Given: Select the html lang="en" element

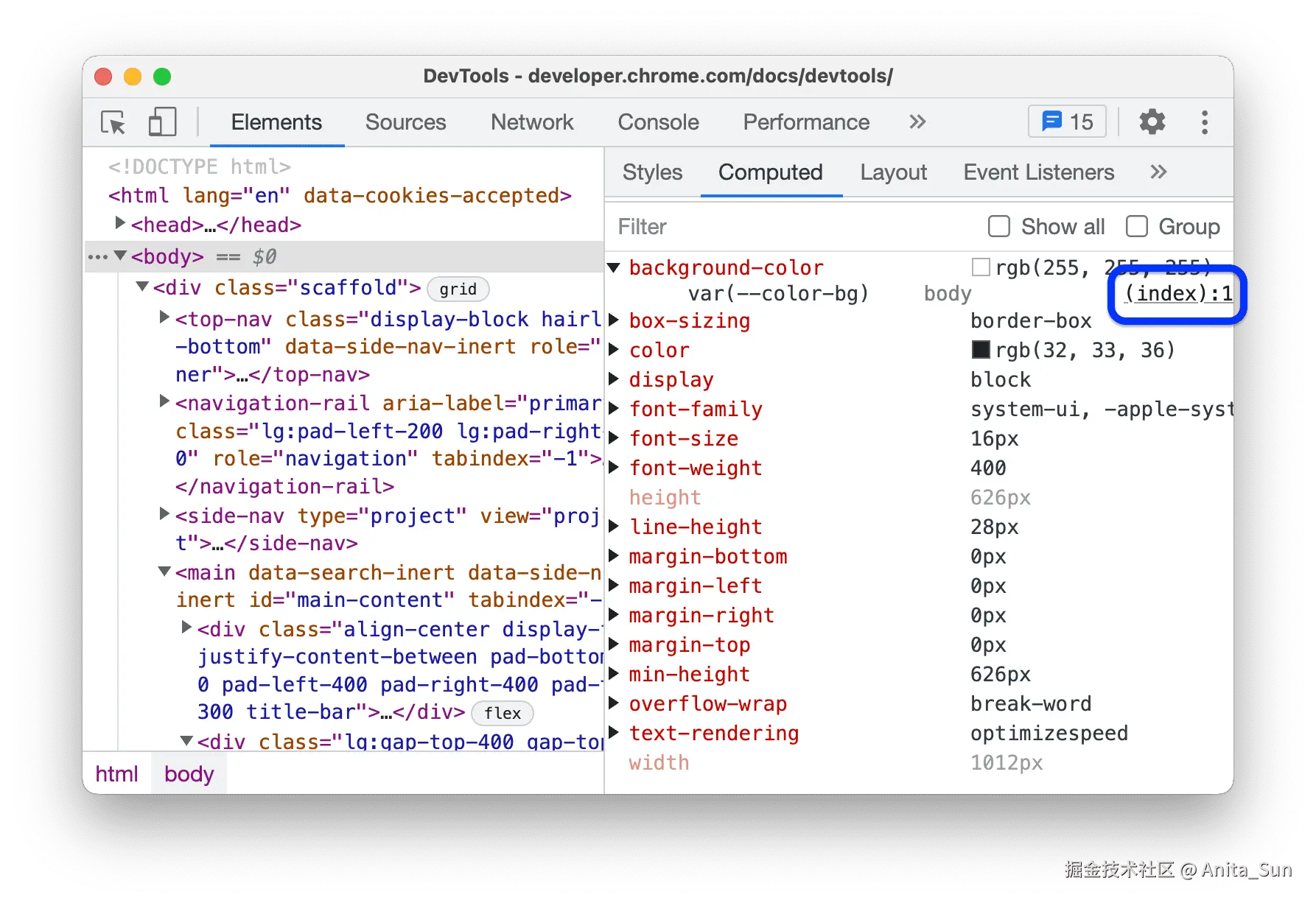Looking at the screenshot, I should (340, 196).
